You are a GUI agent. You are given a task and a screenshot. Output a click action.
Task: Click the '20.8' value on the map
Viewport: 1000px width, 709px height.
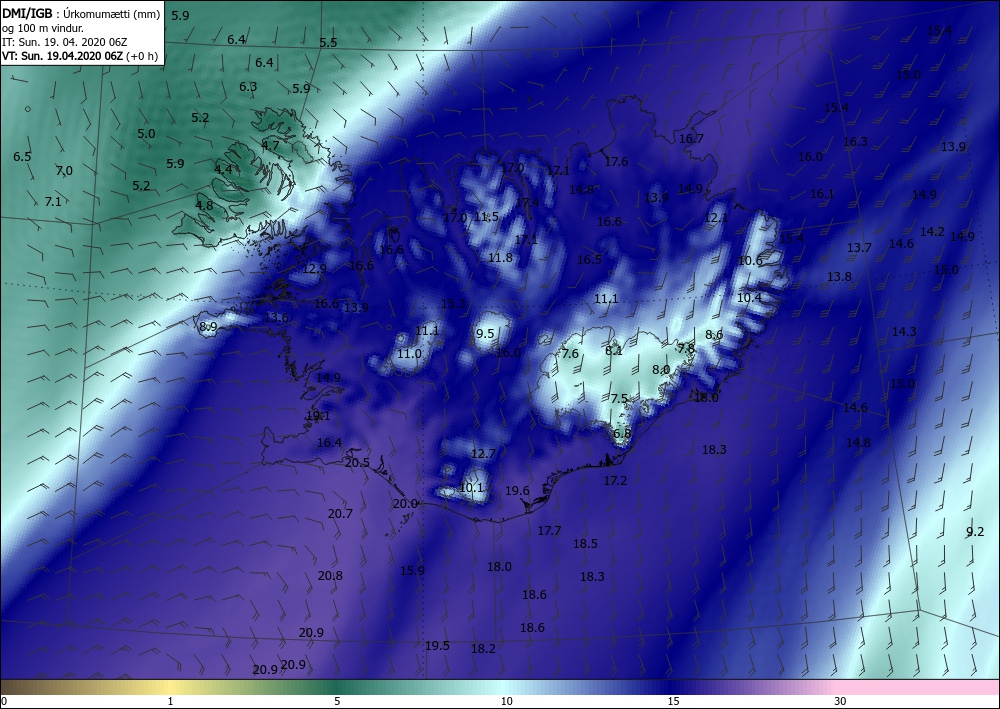click(330, 576)
